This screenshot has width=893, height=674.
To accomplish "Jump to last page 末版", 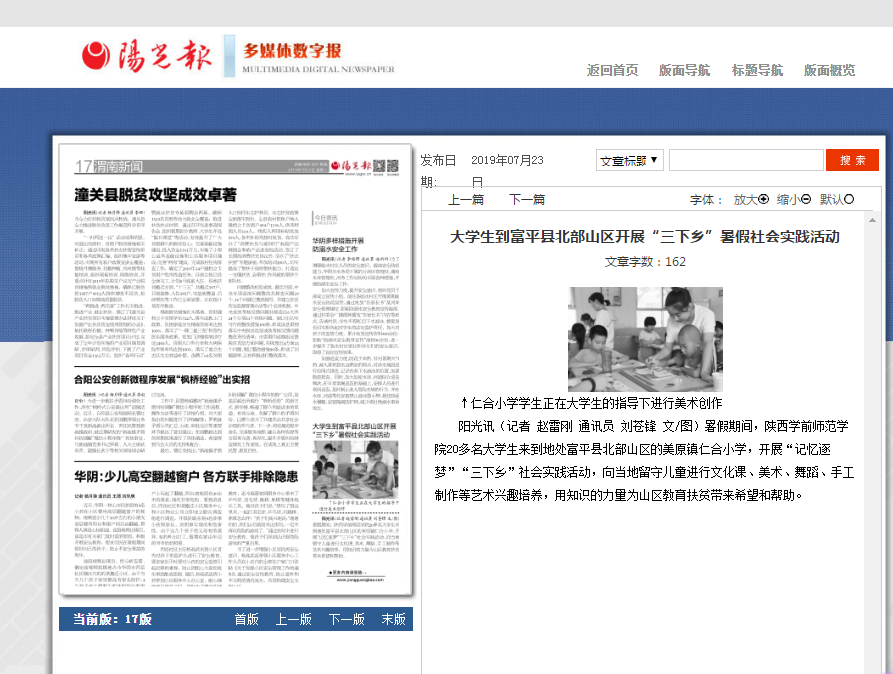I will click(393, 619).
